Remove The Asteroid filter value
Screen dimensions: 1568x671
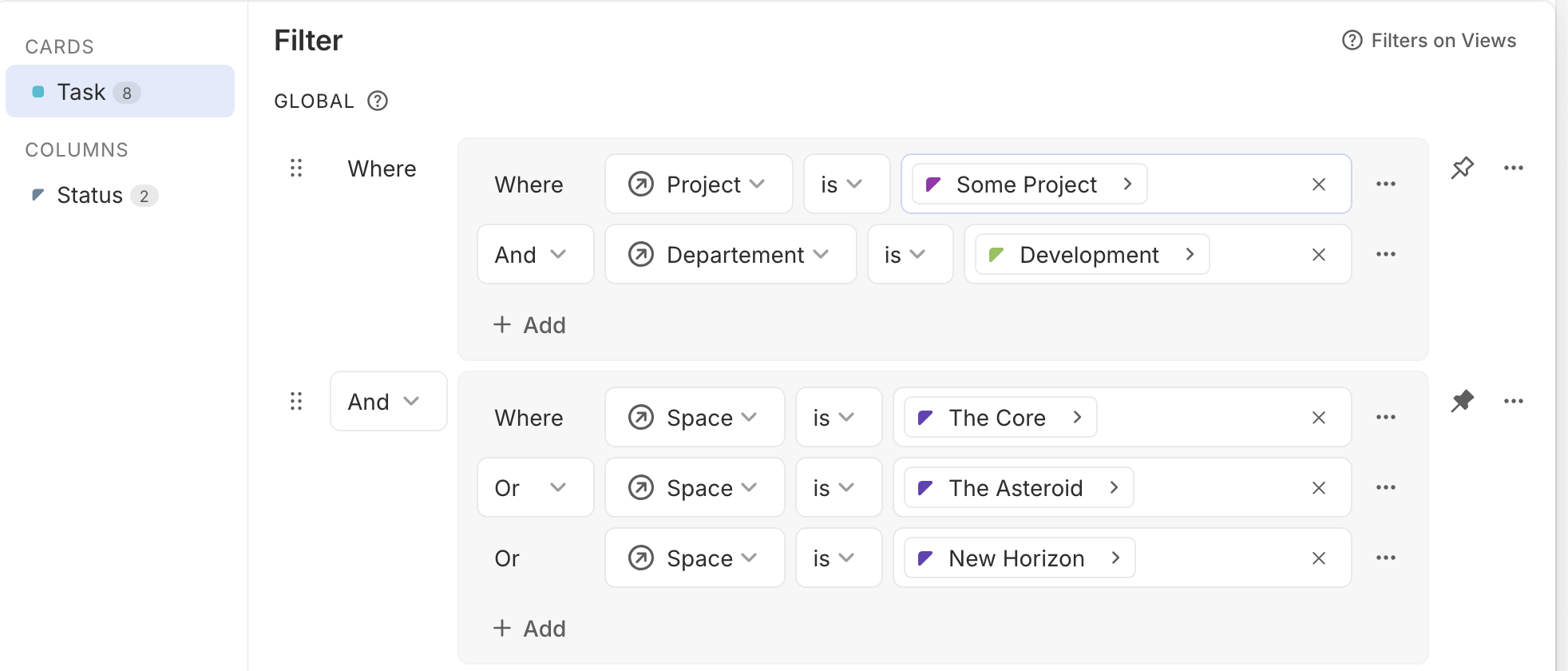[1318, 488]
